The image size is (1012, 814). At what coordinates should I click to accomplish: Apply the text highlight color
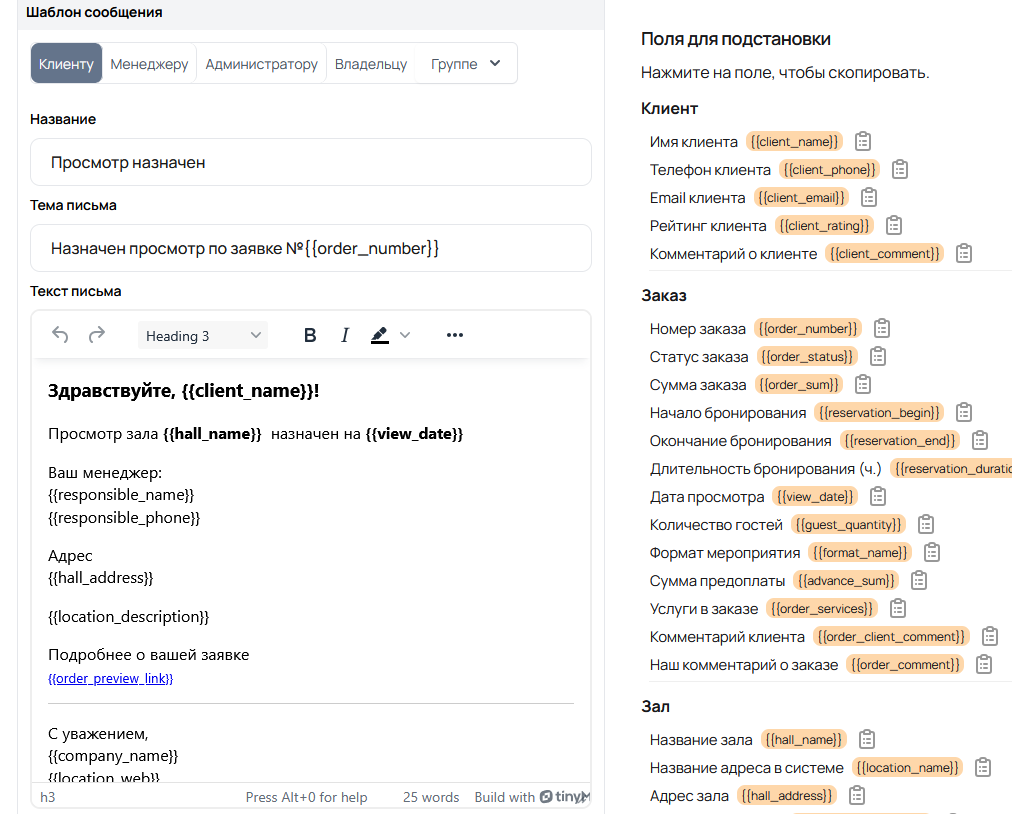point(380,335)
